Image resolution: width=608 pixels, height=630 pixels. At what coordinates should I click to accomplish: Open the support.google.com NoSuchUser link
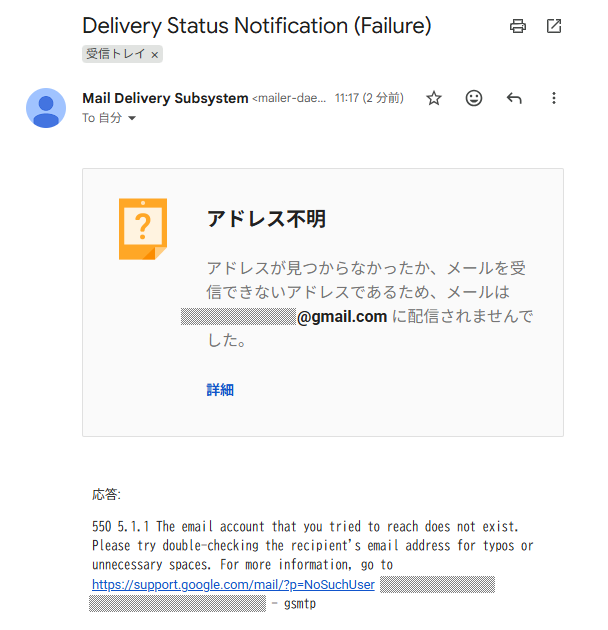point(233,585)
